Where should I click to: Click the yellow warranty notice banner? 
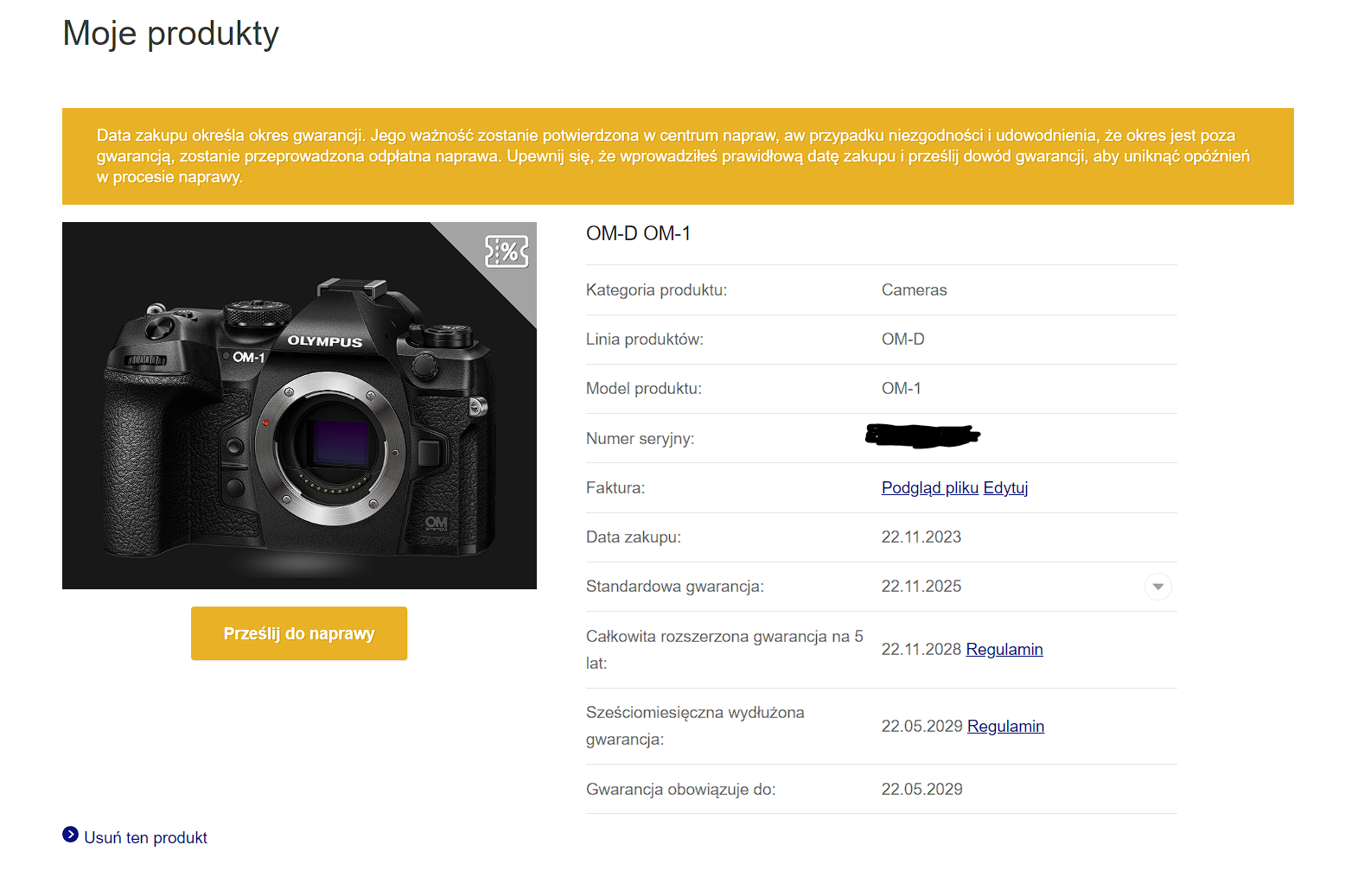pos(677,156)
